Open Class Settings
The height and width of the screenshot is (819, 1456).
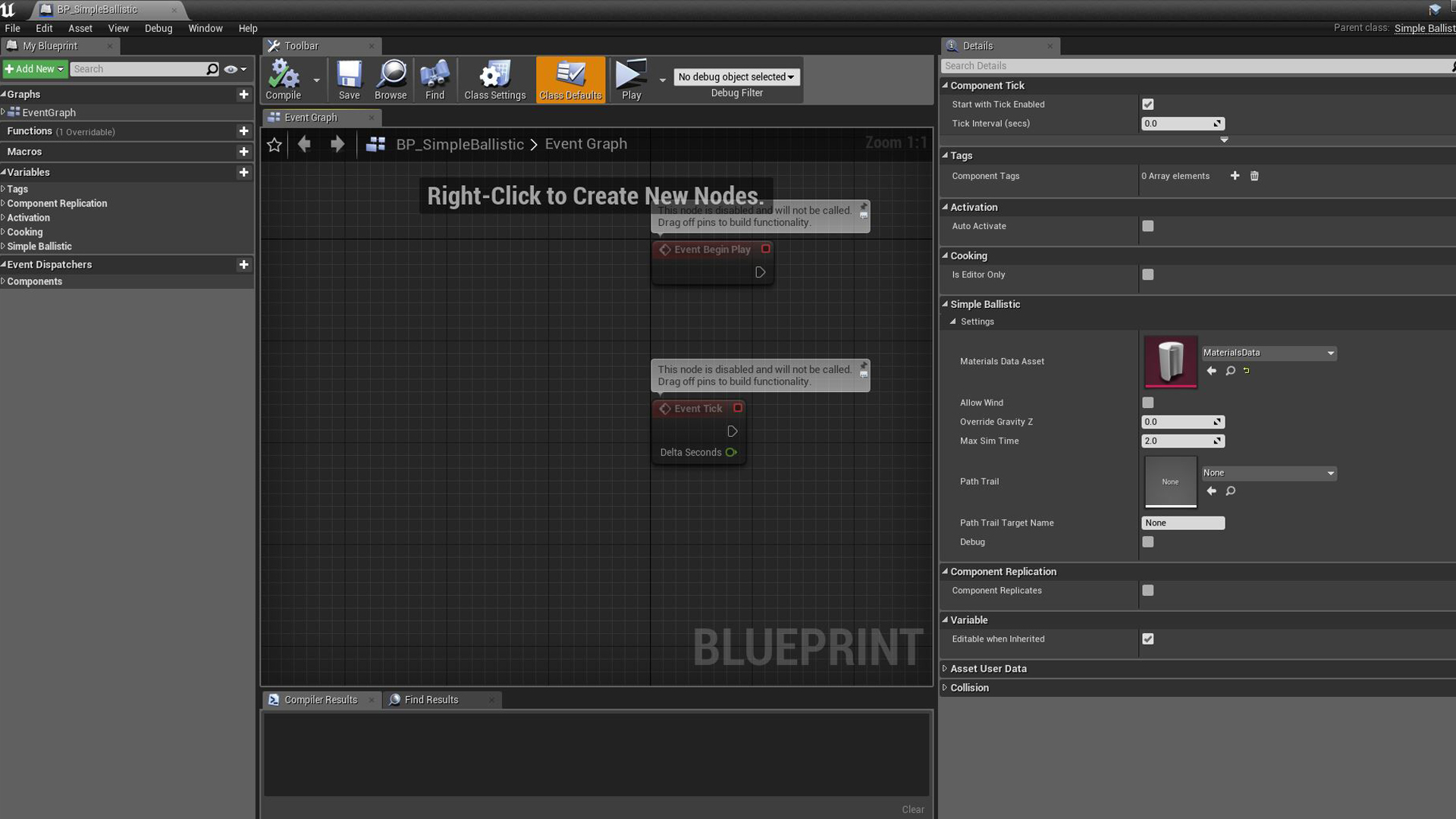[x=494, y=78]
